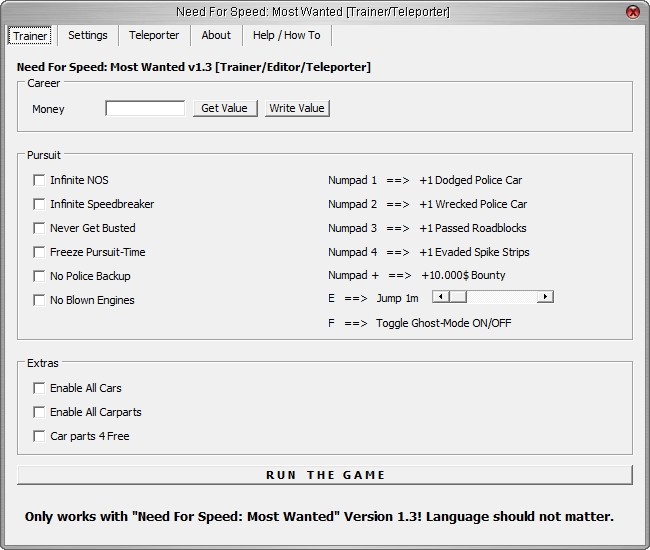Toggle Never Get Busted option

click(39, 228)
